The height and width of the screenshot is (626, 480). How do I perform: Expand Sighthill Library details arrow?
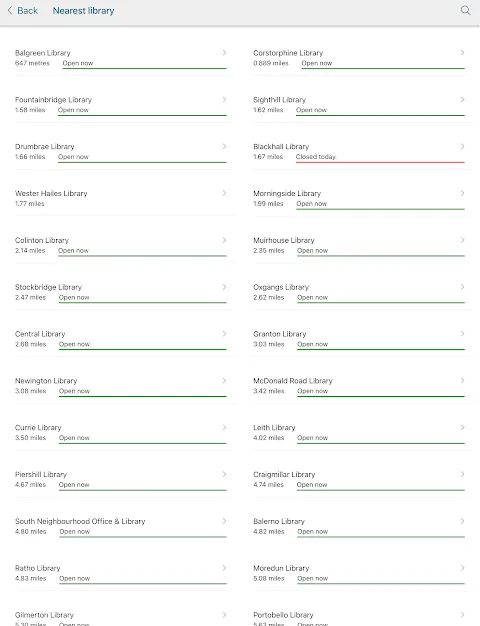[x=462, y=99]
